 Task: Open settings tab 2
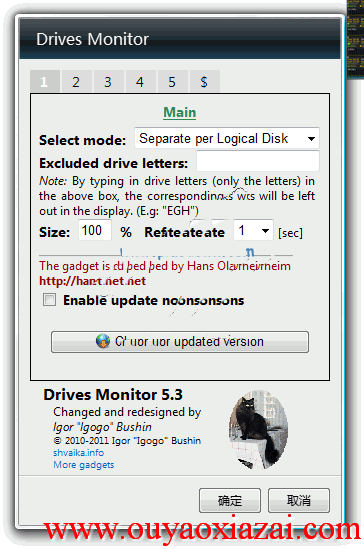[x=76, y=82]
